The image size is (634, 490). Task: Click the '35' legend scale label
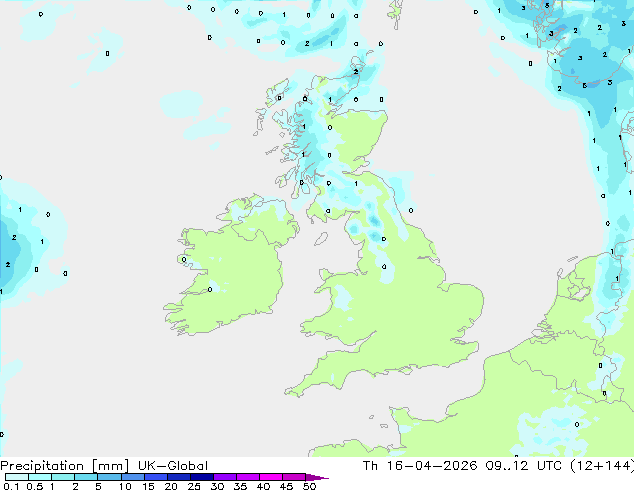click(x=240, y=486)
